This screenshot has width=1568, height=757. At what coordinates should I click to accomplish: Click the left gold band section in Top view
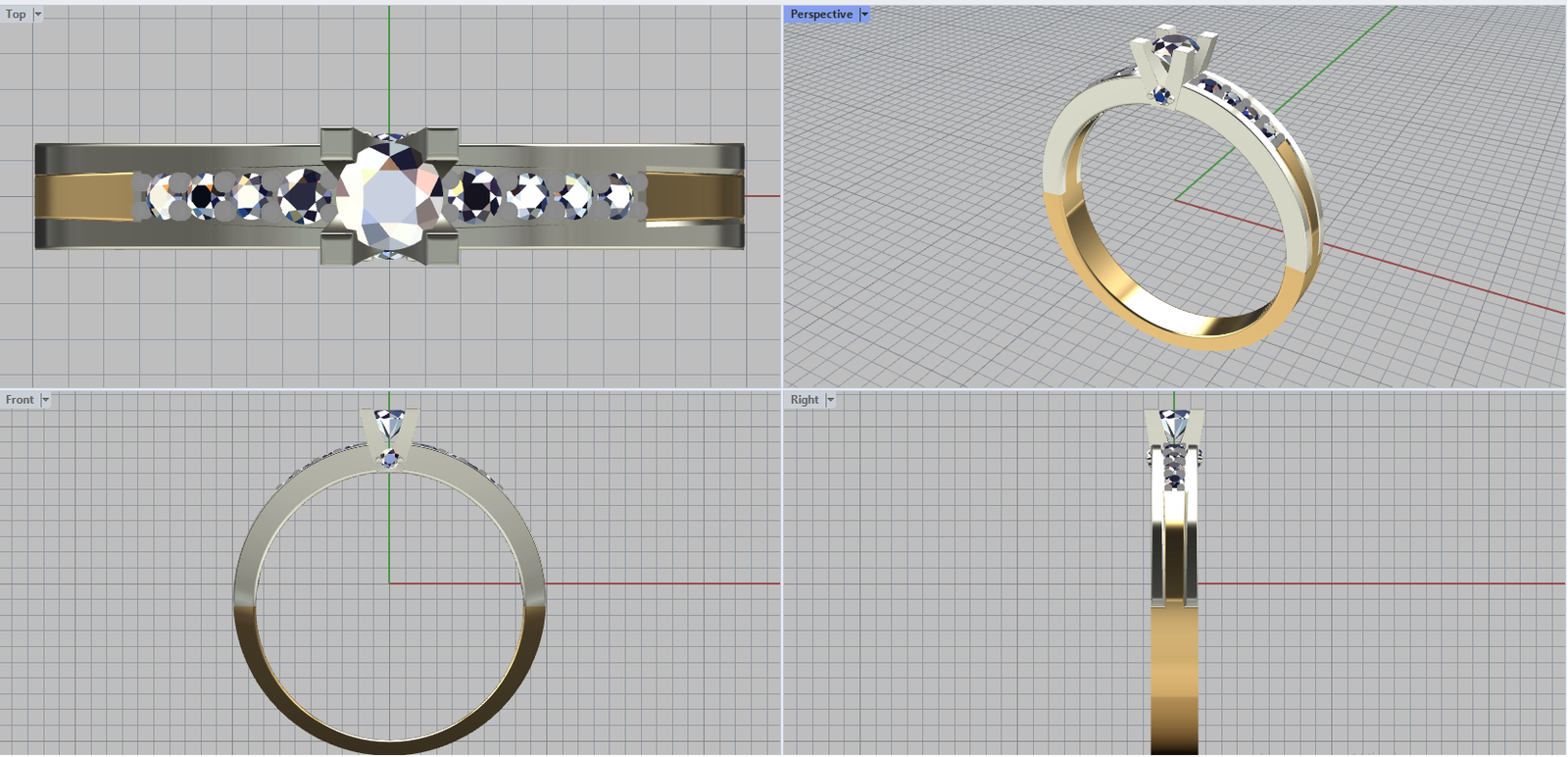(x=83, y=197)
